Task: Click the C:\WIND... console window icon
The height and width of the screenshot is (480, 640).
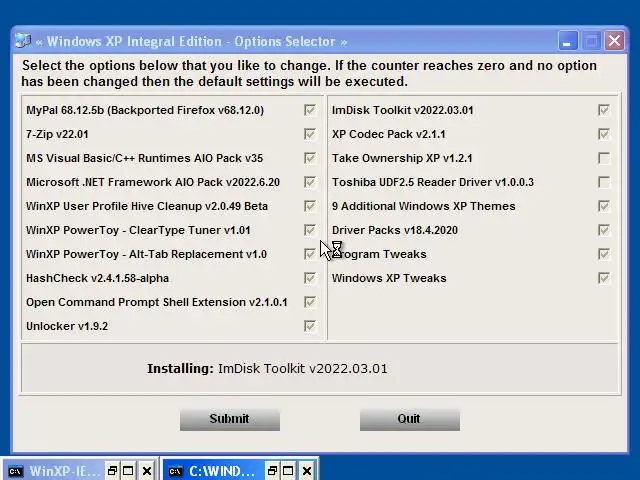Action: click(176, 471)
